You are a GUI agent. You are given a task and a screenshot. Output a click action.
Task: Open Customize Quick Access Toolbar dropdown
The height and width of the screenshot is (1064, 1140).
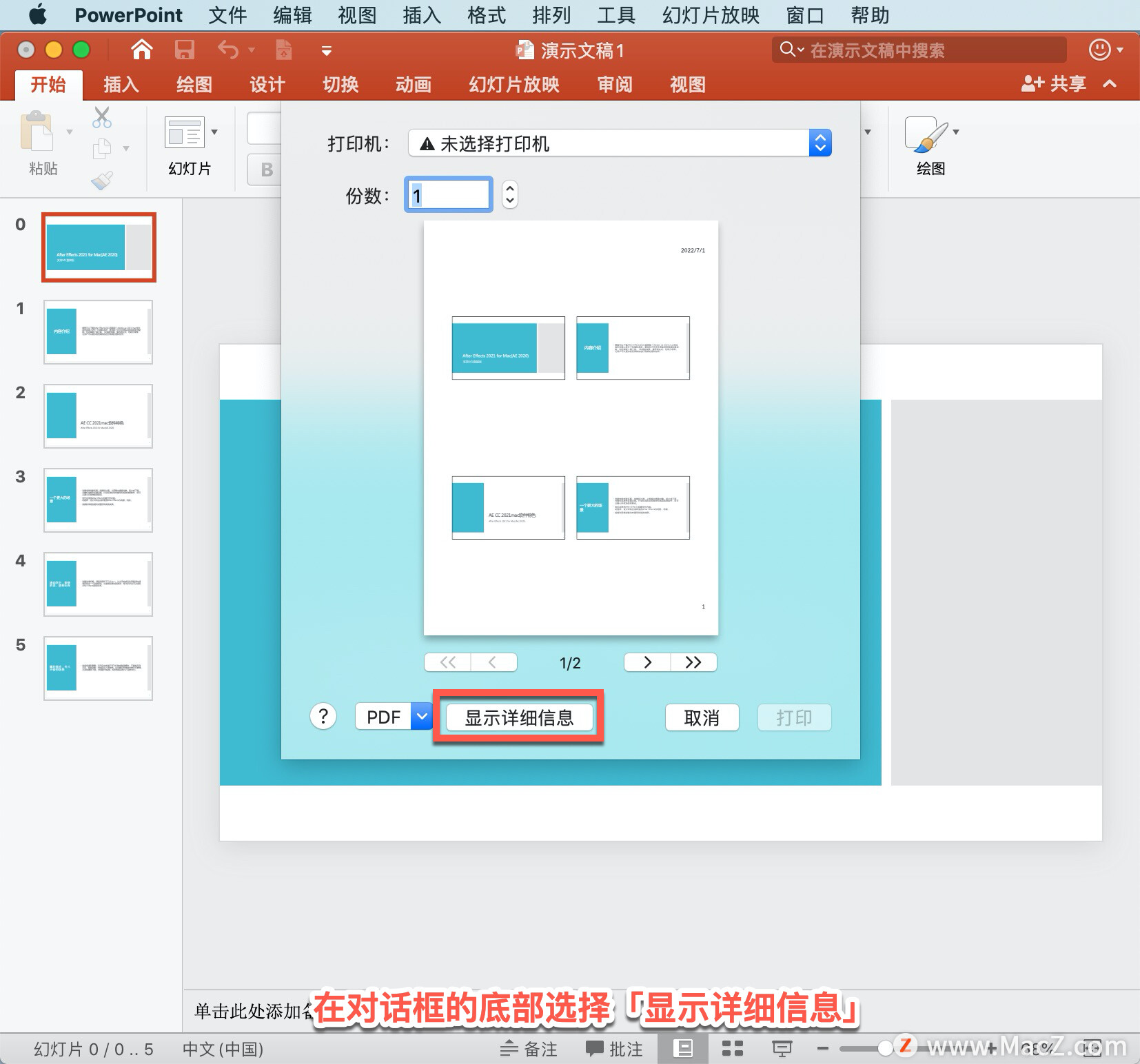click(327, 50)
